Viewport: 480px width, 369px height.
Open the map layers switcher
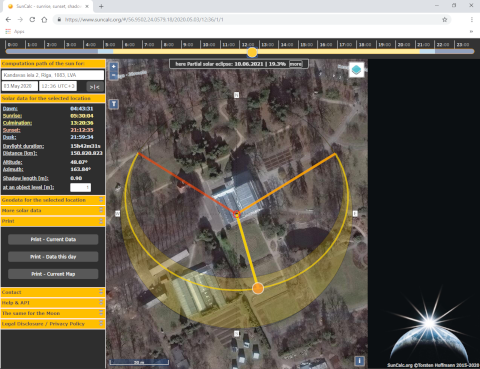(356, 70)
